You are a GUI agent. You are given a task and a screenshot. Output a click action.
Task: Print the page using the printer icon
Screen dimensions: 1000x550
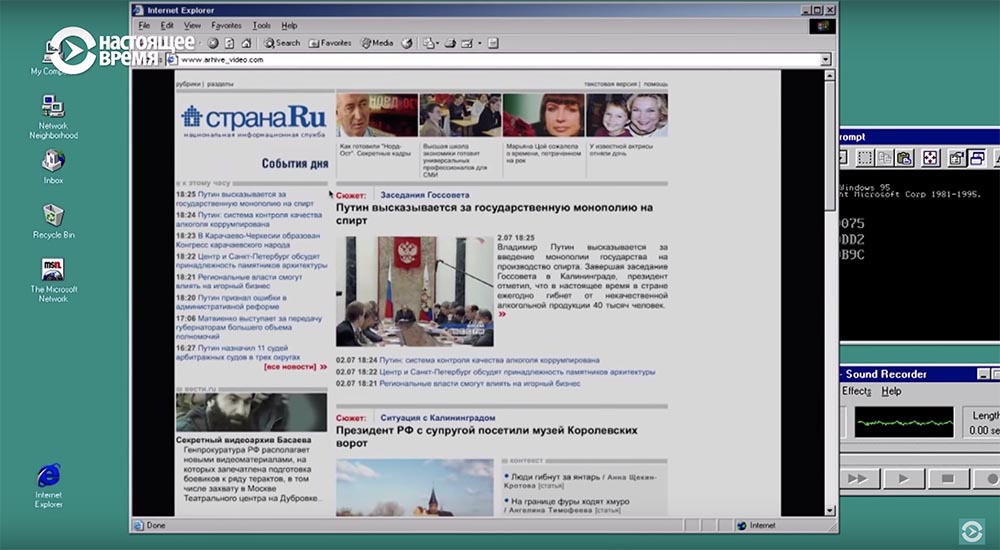pyautogui.click(x=450, y=43)
